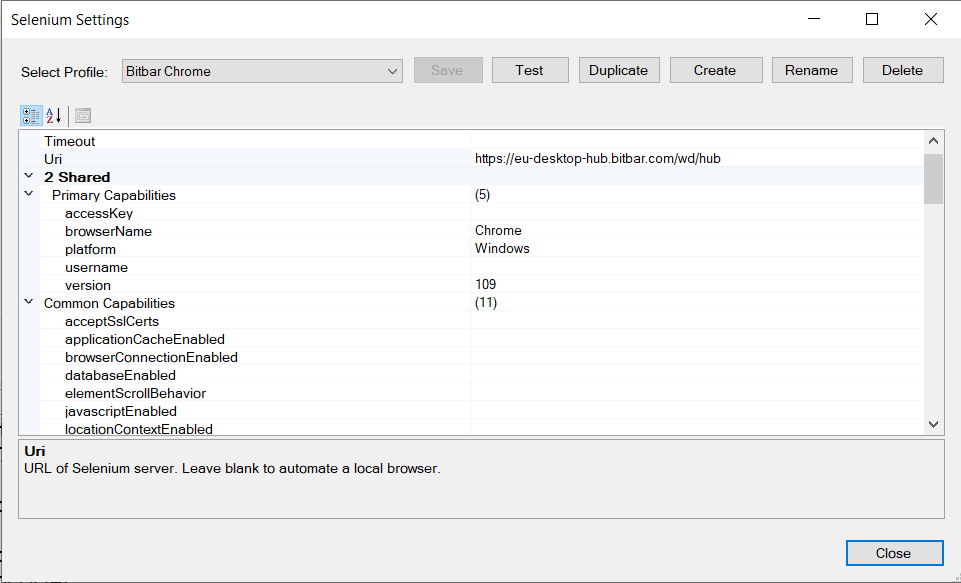The width and height of the screenshot is (961, 583).
Task: Click the Test button
Action: click(529, 70)
